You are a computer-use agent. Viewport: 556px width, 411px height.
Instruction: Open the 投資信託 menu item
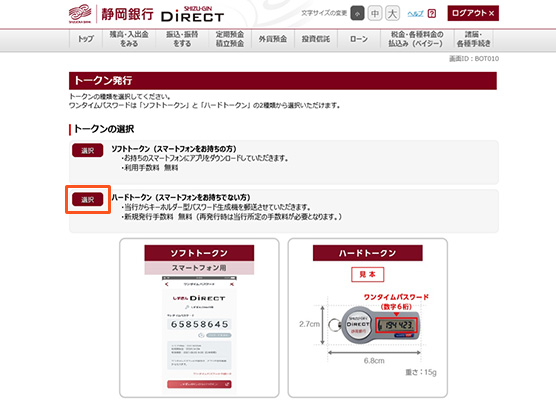(316, 39)
